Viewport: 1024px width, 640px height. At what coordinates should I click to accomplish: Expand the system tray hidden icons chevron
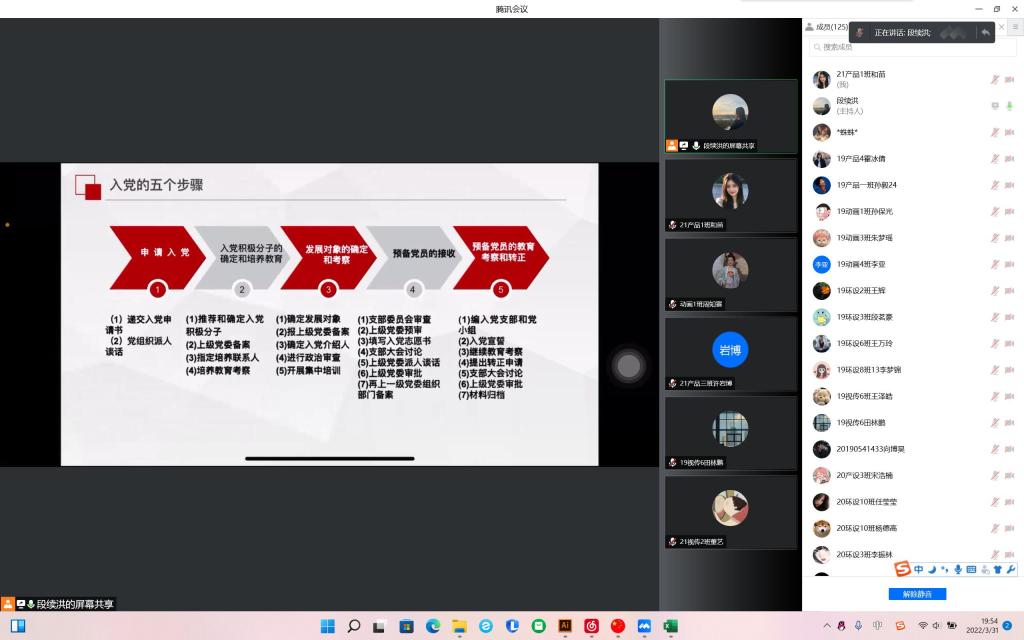826,626
